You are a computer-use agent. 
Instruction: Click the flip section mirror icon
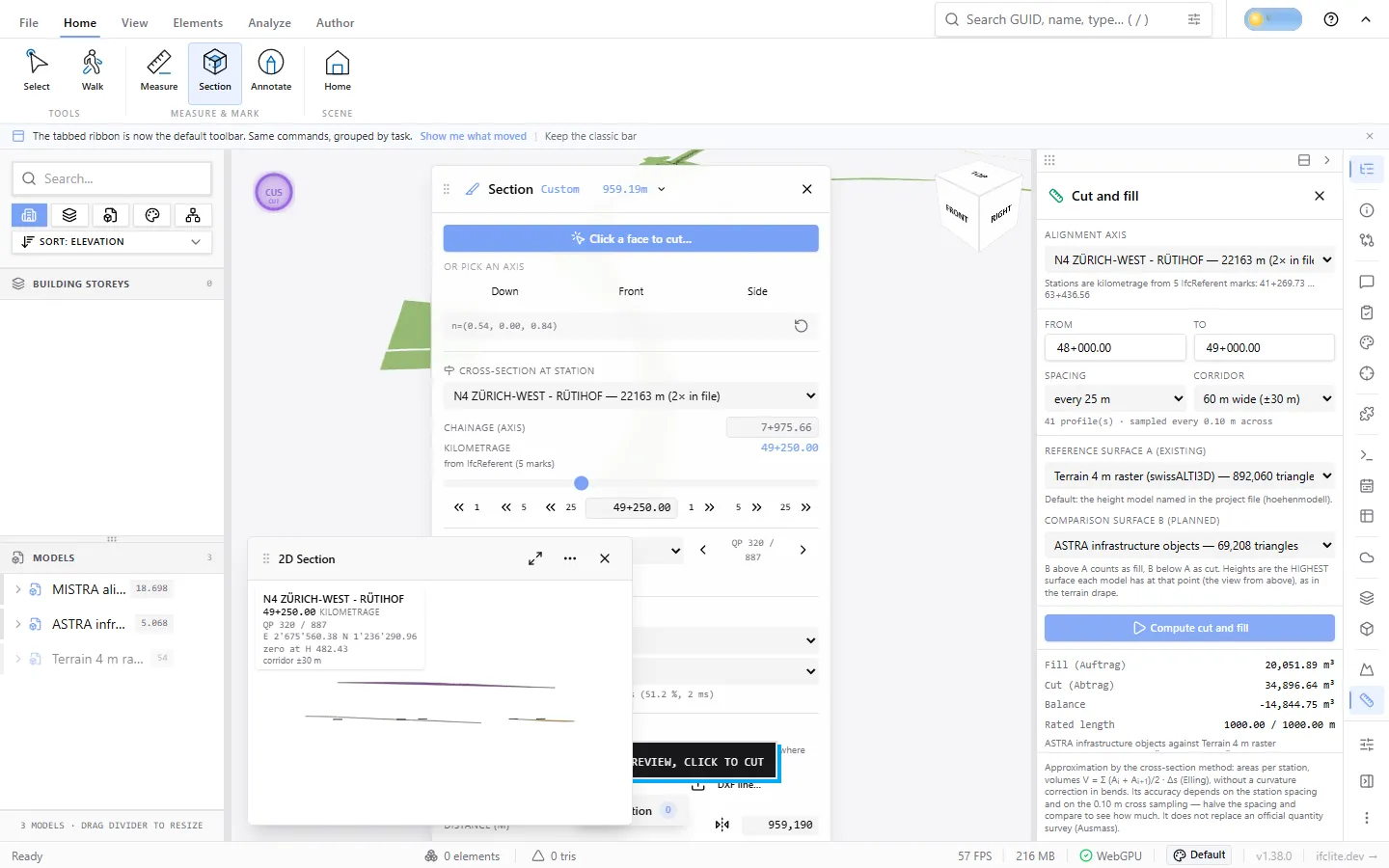(x=722, y=825)
